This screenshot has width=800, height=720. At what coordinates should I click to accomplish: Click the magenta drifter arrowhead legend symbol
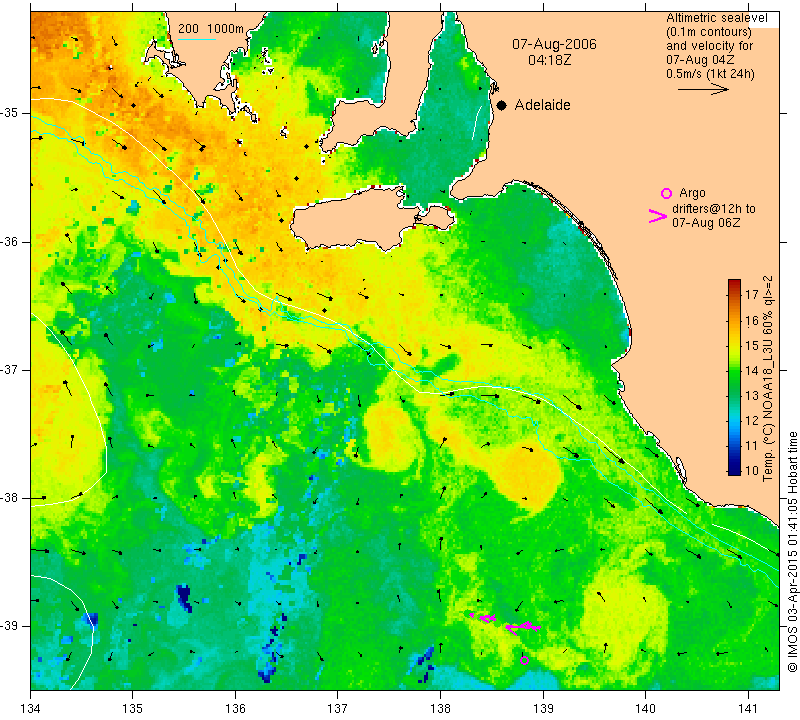657,216
